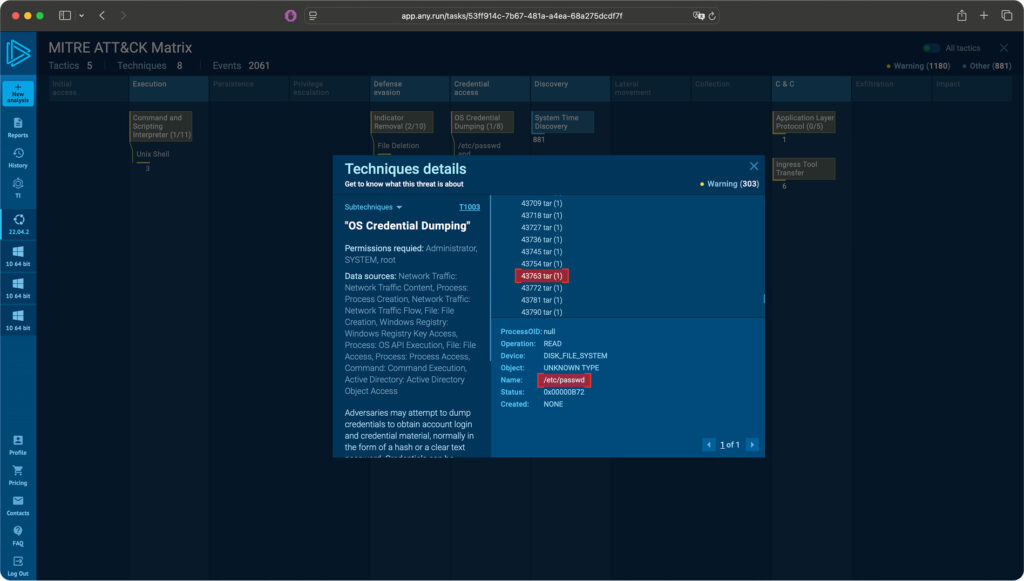Show the Safari tab overview

pos(1006,16)
